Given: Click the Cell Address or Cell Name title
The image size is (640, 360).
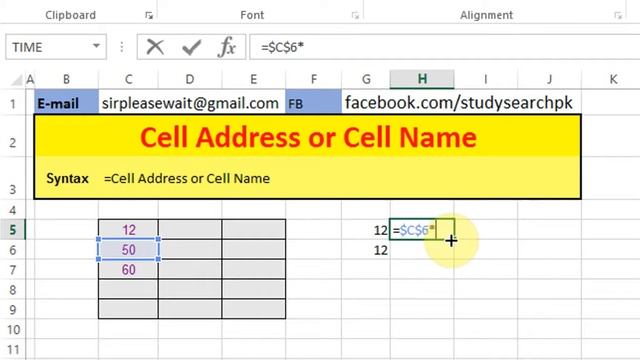Looking at the screenshot, I should click(x=308, y=137).
